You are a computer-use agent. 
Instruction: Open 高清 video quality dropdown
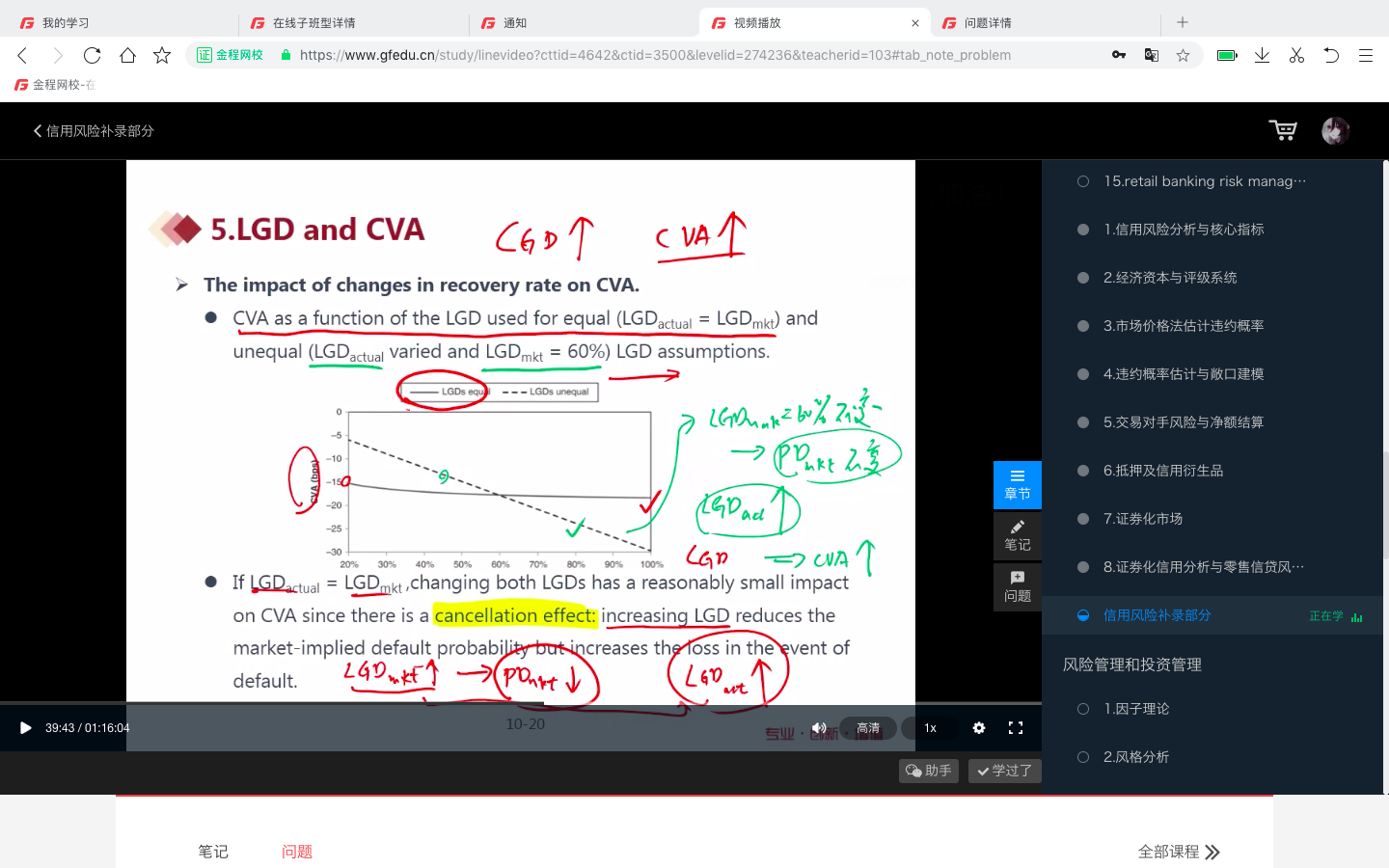pyautogui.click(x=868, y=728)
